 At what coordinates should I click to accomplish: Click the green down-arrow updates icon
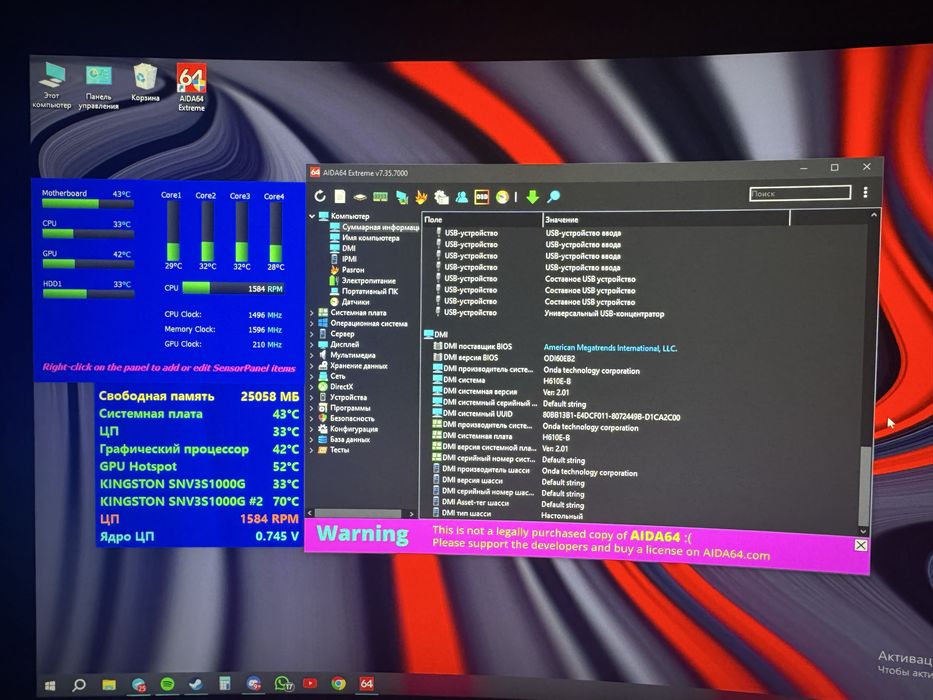click(x=533, y=196)
